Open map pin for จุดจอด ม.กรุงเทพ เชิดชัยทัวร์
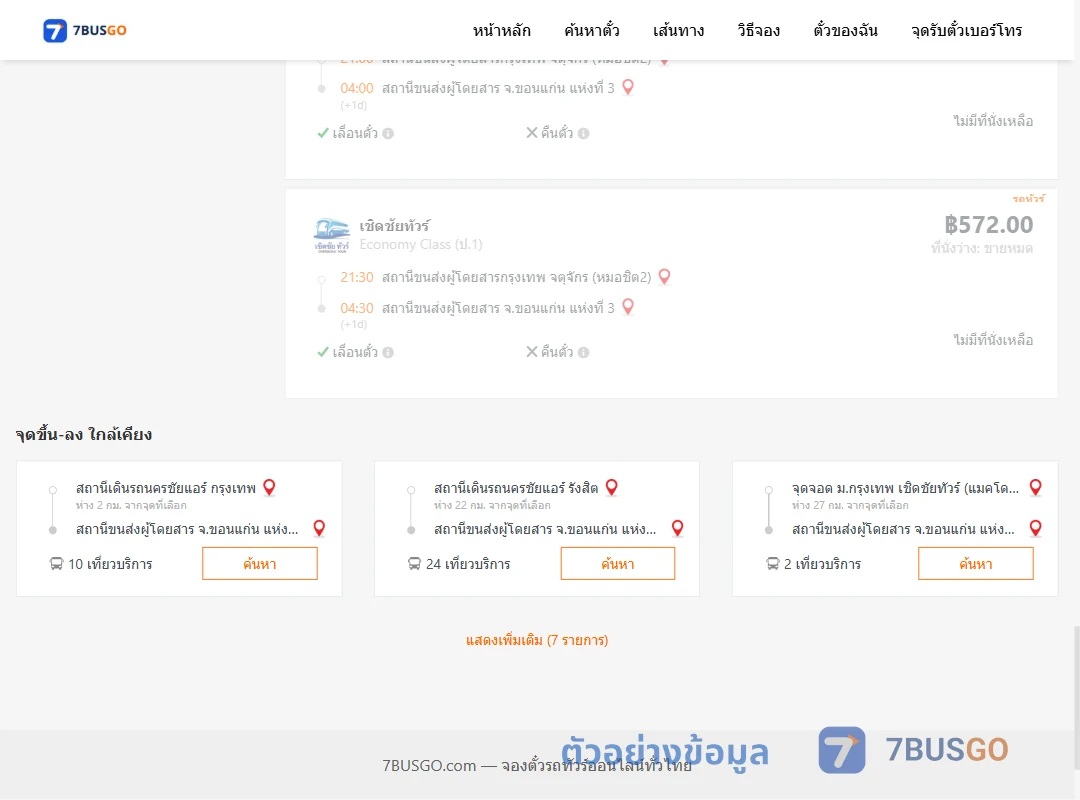This screenshot has height=800, width=1080. click(x=1035, y=488)
